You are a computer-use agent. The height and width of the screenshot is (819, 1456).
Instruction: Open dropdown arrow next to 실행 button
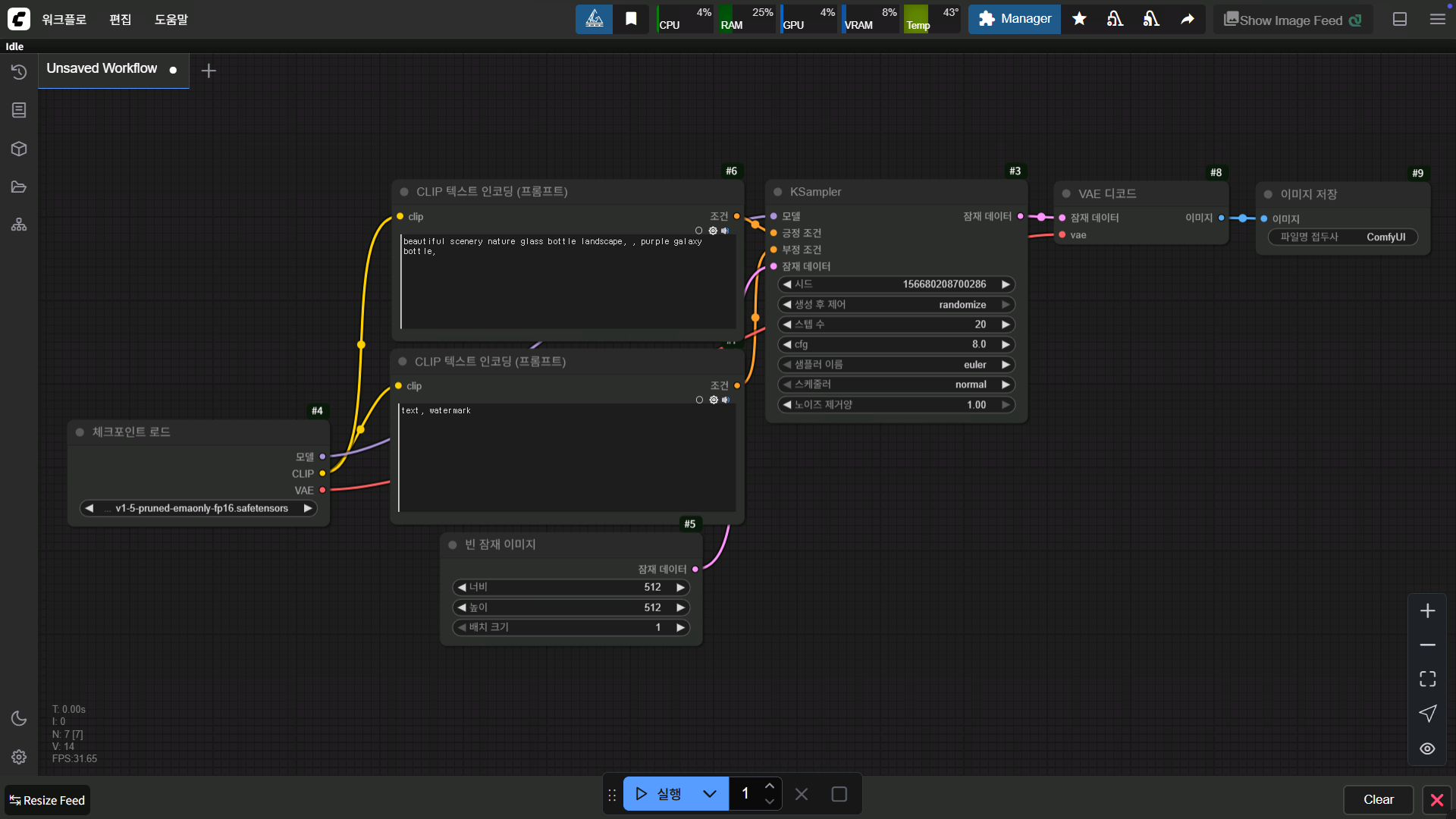click(710, 794)
